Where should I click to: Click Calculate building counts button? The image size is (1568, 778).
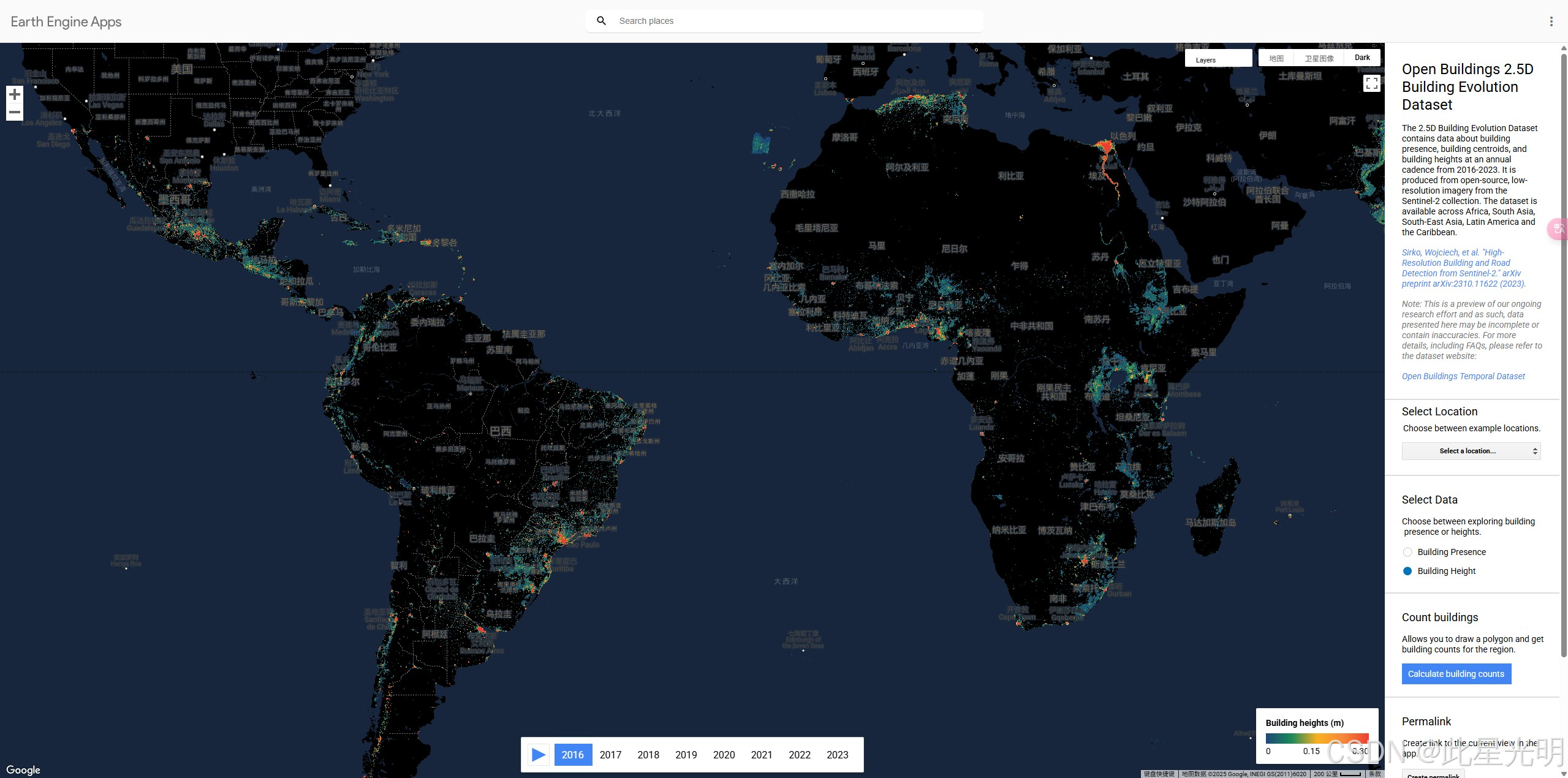point(1456,674)
